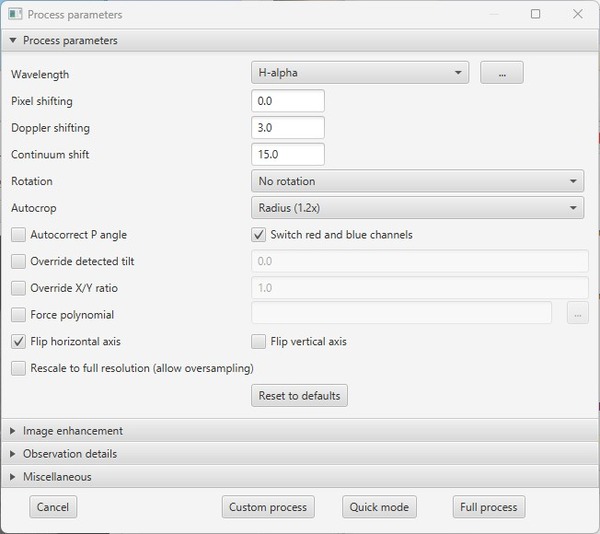
Task: Click Reset to defaults button
Action: pyautogui.click(x=299, y=396)
